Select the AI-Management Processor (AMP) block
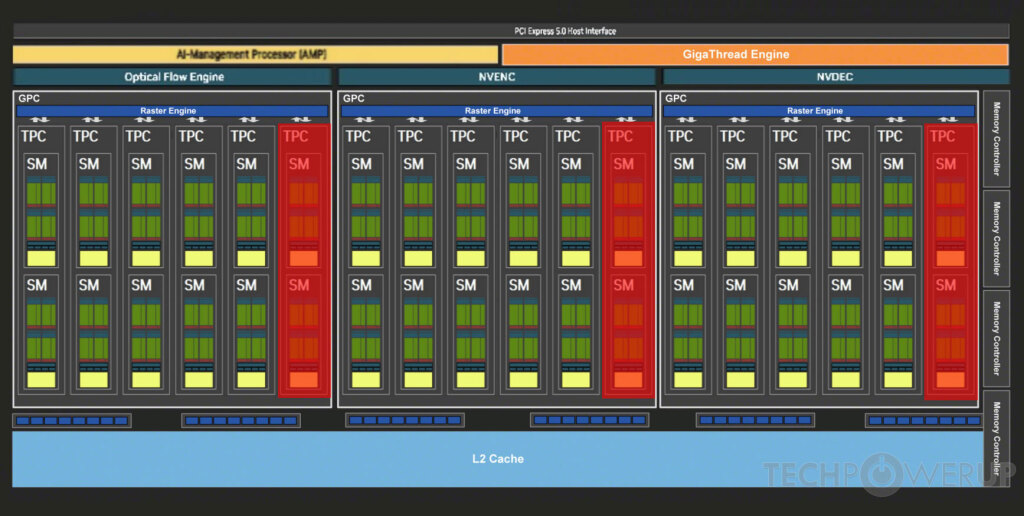1024x516 pixels. point(255,54)
